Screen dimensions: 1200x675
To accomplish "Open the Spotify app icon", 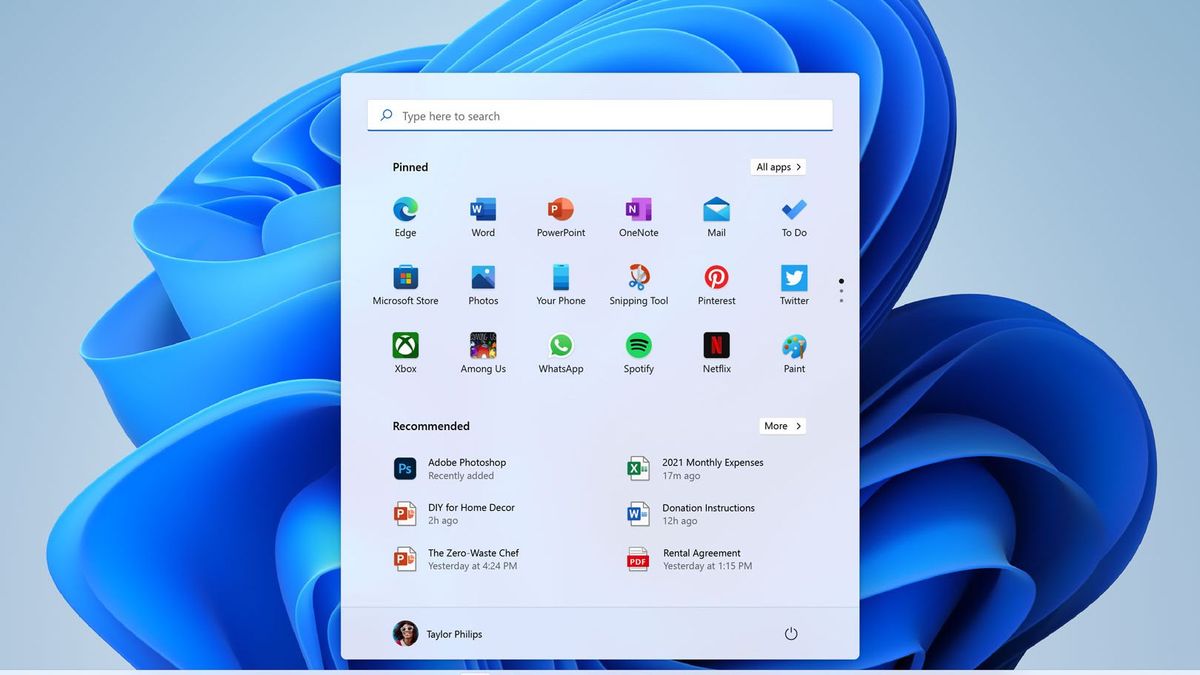I will [x=638, y=346].
